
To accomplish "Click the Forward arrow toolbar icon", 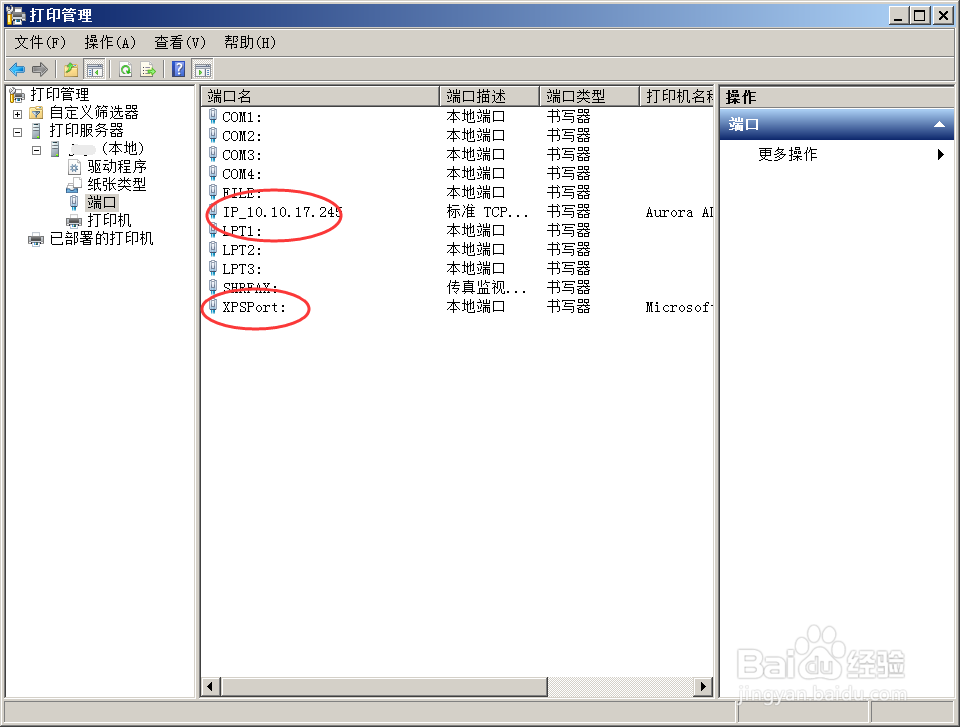I will click(x=40, y=69).
